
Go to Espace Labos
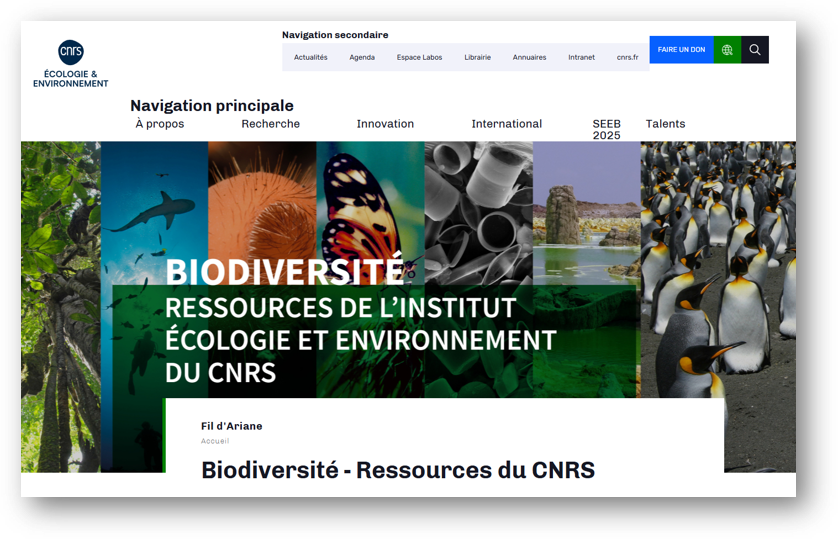(419, 57)
